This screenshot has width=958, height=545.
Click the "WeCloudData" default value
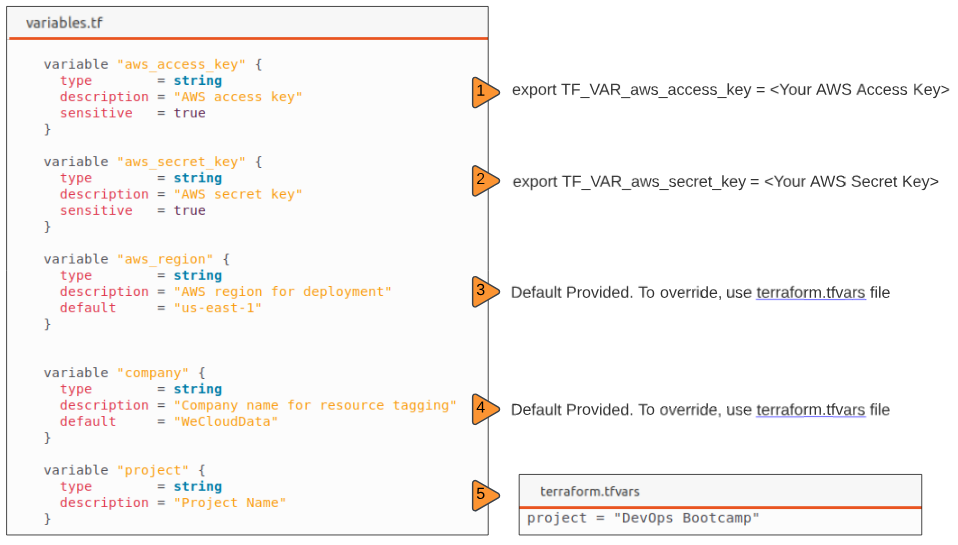point(226,422)
